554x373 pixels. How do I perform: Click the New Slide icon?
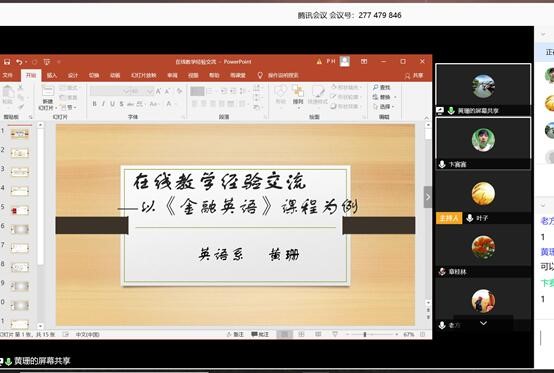[x=48, y=91]
